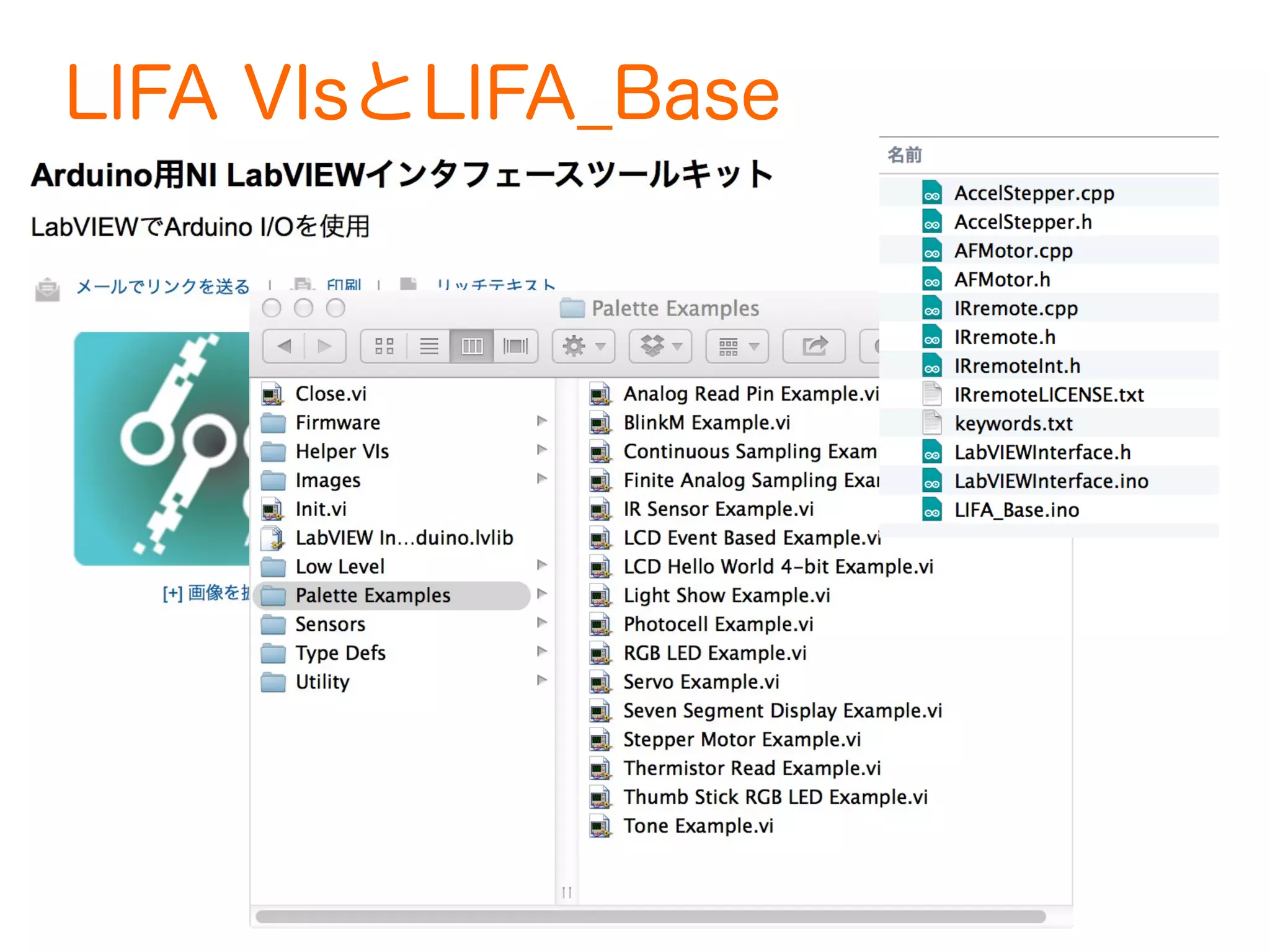Click the リッチテキスト link
The width and height of the screenshot is (1270, 952).
496,285
